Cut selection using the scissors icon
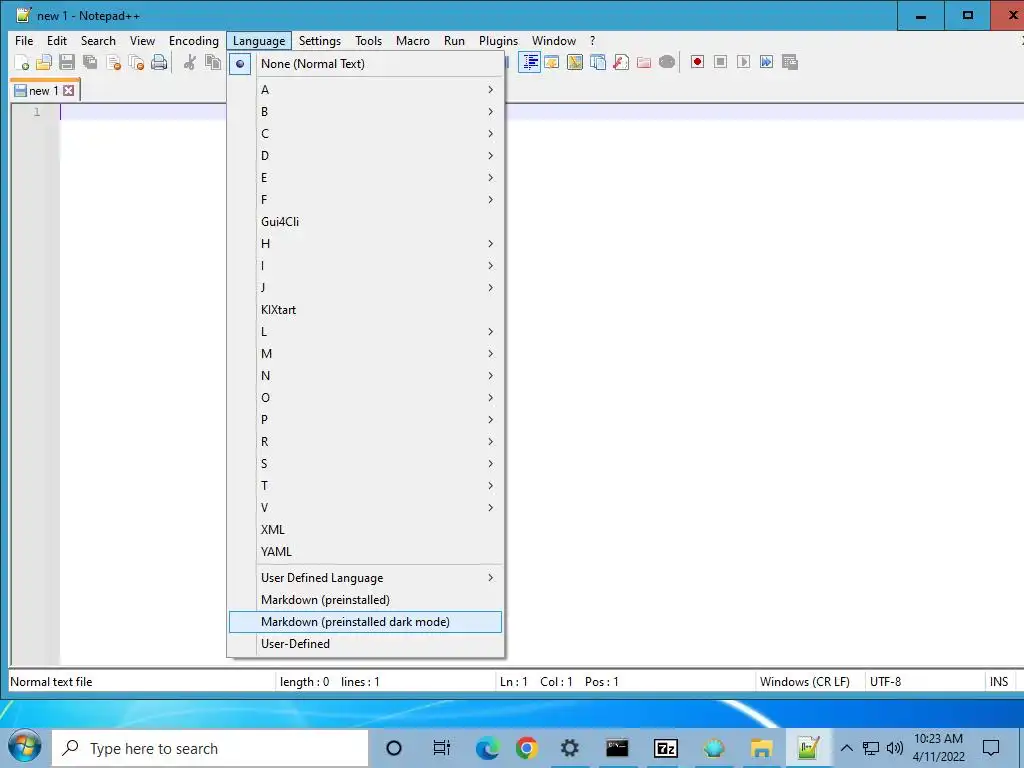Image resolution: width=1024 pixels, height=768 pixels. [189, 63]
